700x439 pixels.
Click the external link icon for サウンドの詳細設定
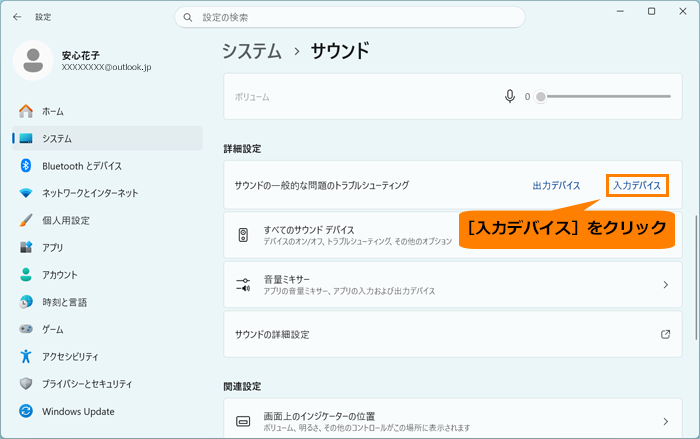click(665, 334)
